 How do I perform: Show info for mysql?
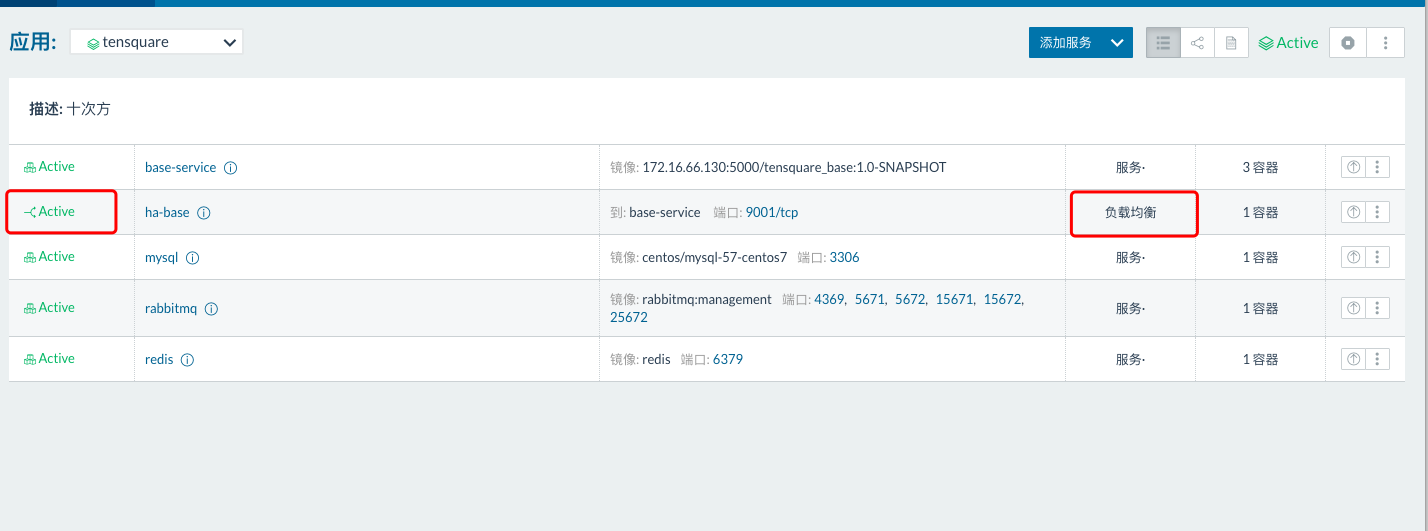(193, 258)
